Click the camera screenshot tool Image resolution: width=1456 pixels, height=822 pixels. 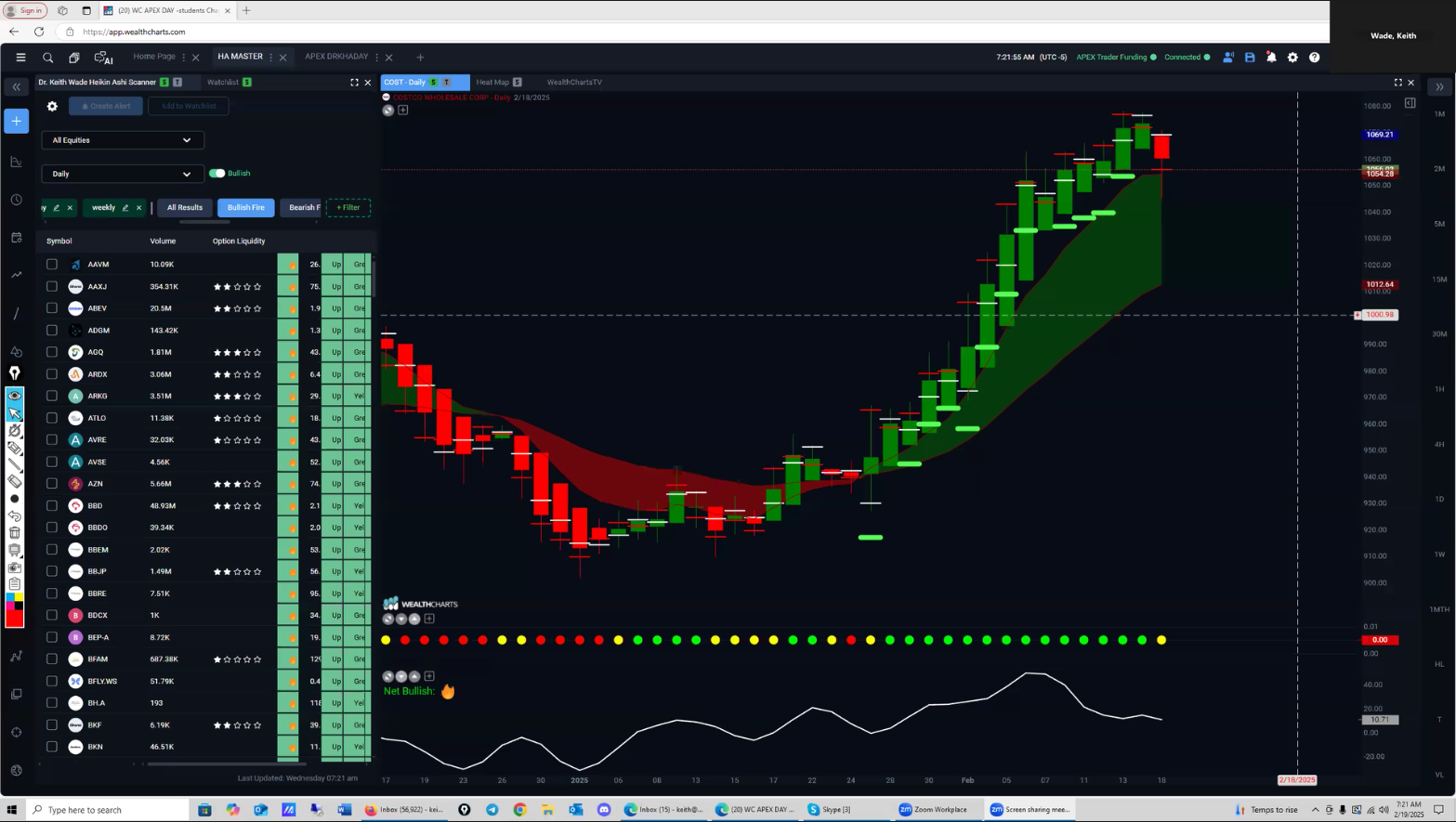[x=15, y=568]
